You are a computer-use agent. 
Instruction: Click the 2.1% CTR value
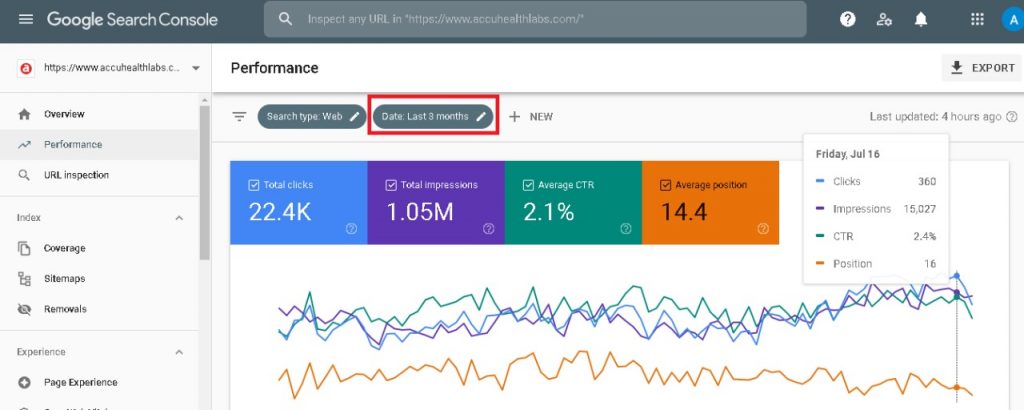(549, 212)
